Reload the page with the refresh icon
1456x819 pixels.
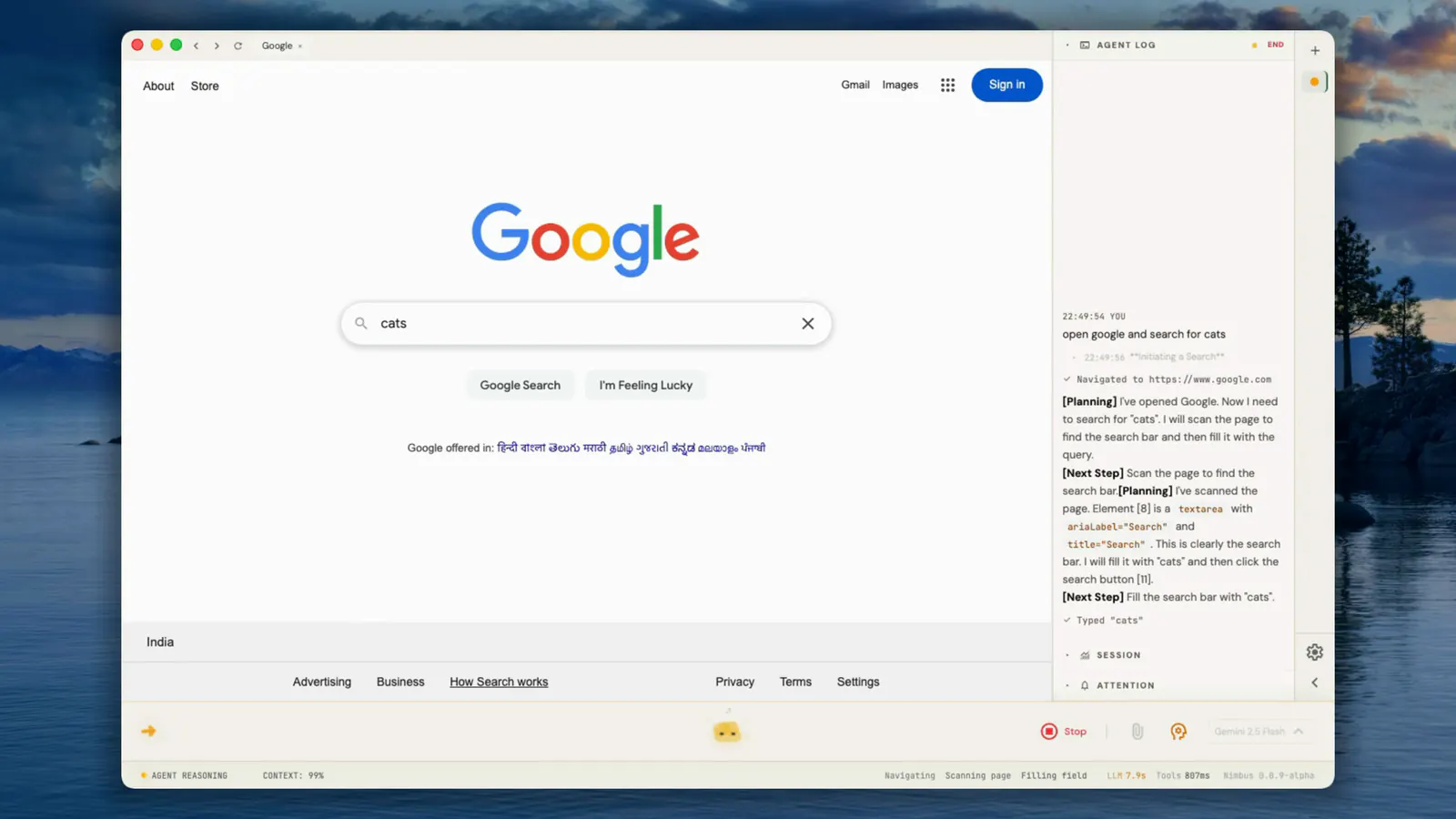(238, 45)
